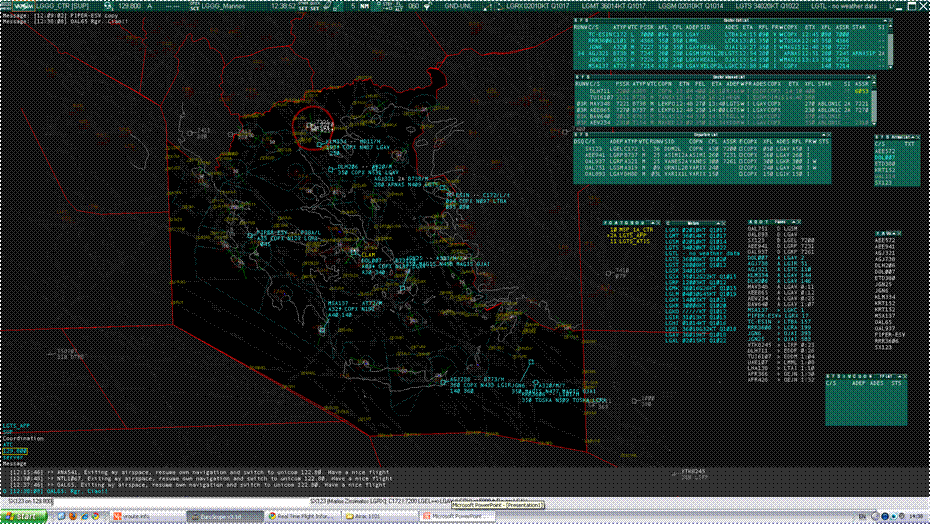Click the LGGG_CTR [SUP] callsign in toolbar

63,6
